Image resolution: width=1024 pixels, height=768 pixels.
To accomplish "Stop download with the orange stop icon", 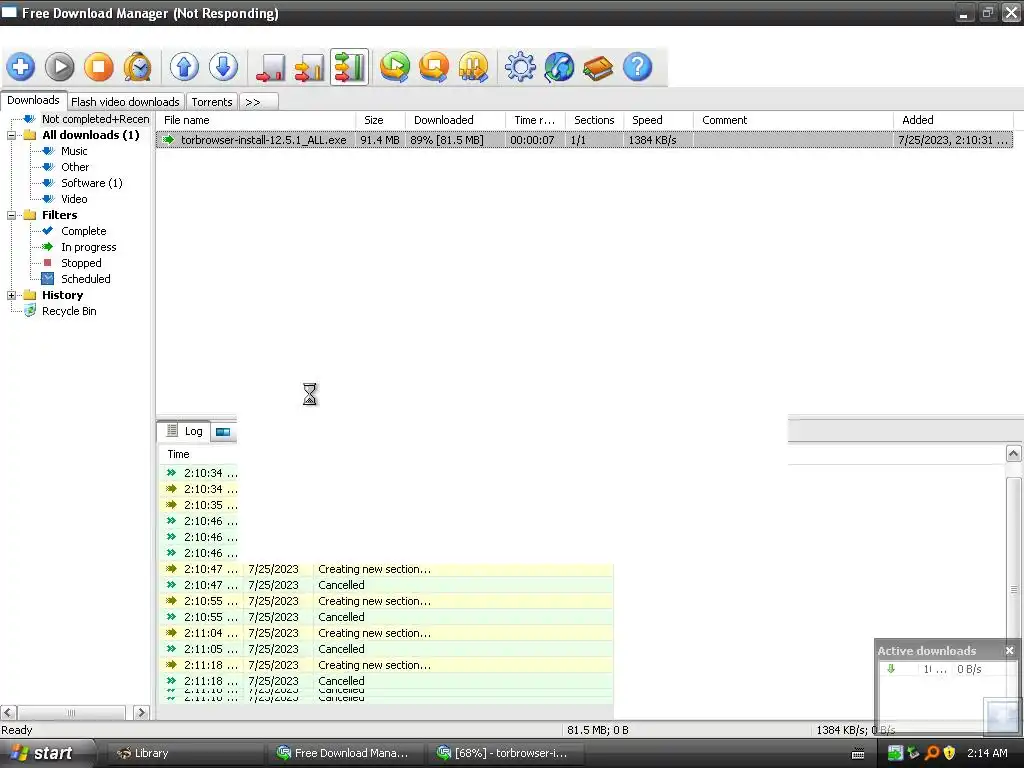I will (x=99, y=67).
